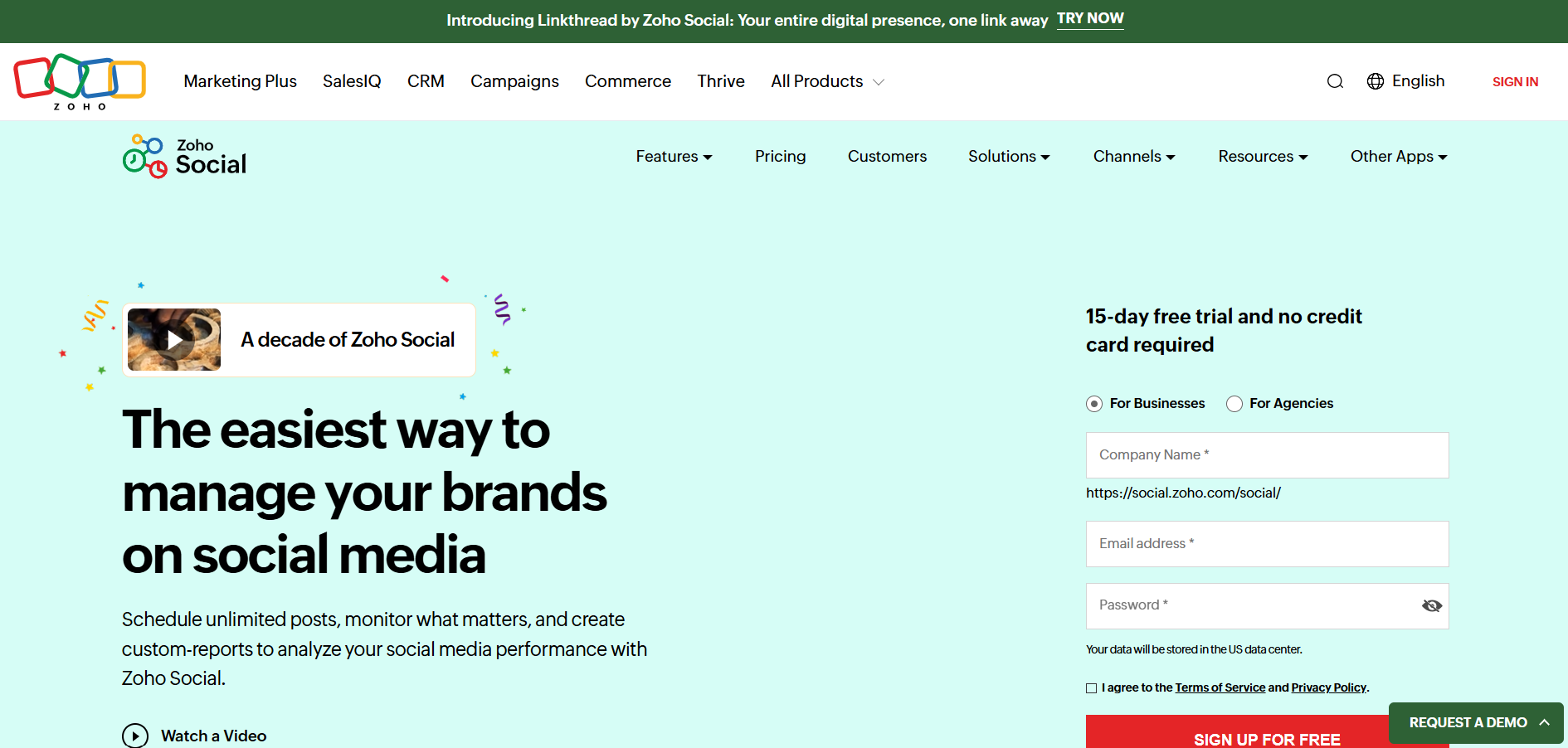Click the TRY NOW banner link
The height and width of the screenshot is (748, 1568).
1090,19
